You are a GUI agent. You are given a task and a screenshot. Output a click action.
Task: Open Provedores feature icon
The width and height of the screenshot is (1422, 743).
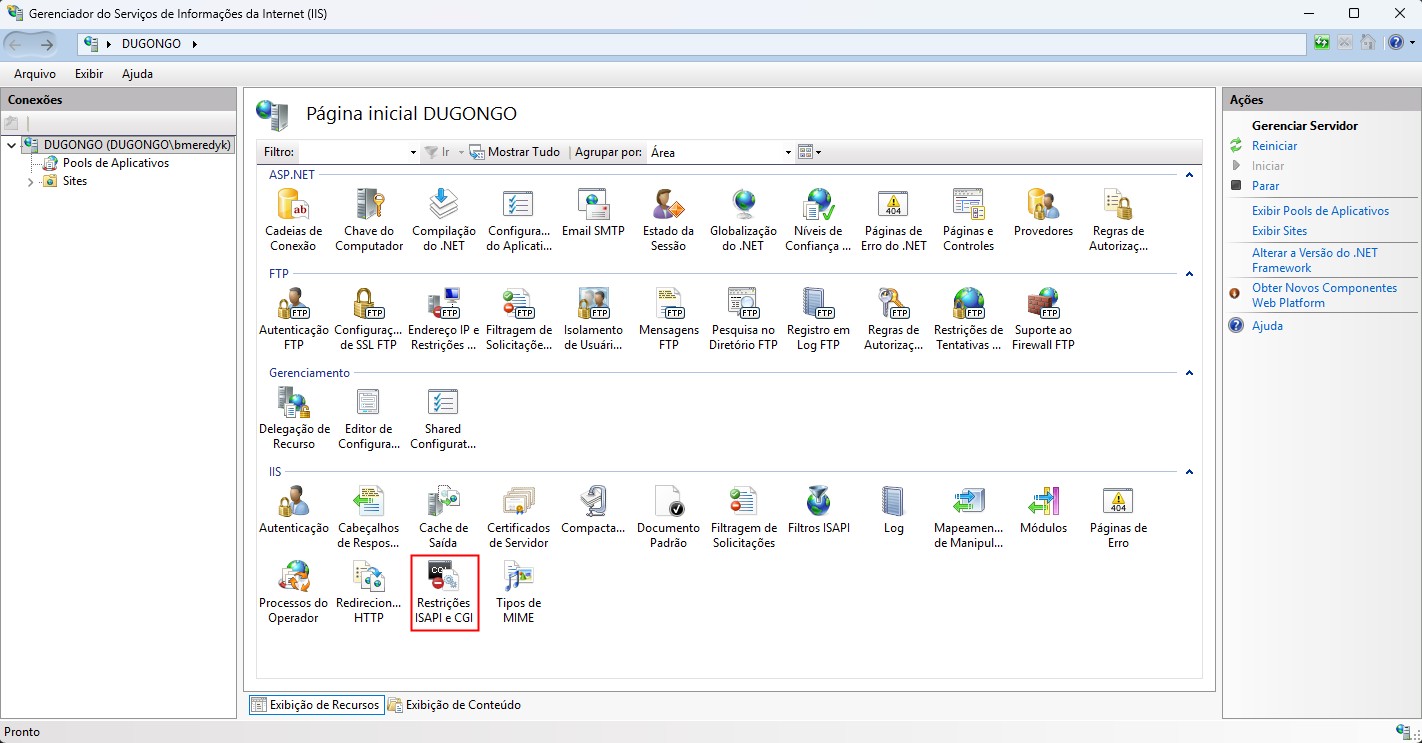pos(1043,213)
